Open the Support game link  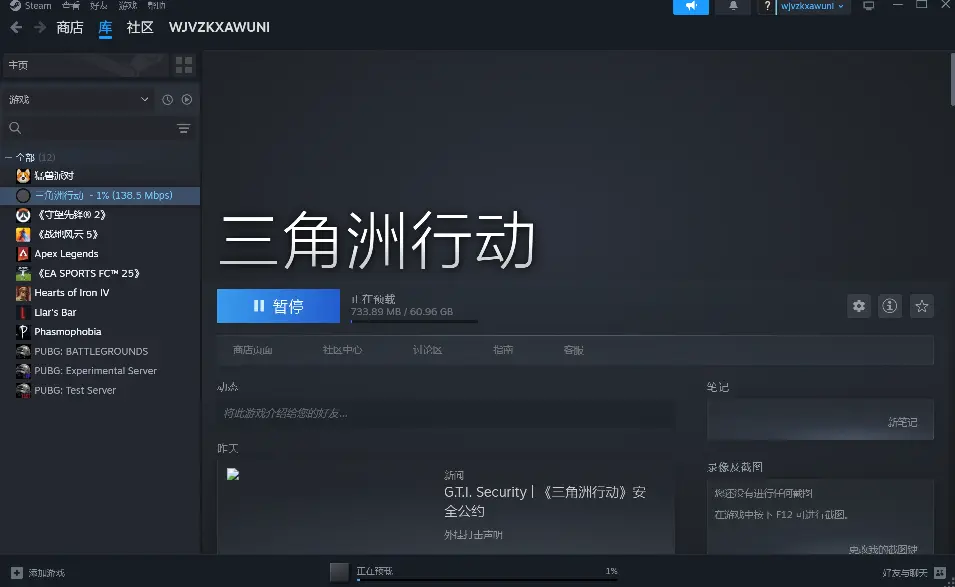[573, 350]
